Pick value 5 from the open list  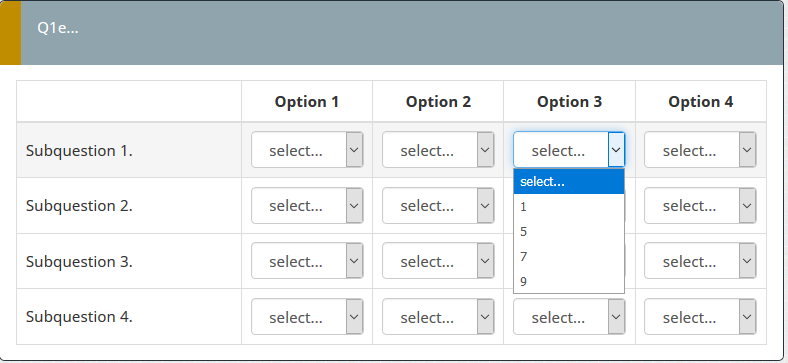[x=569, y=232]
